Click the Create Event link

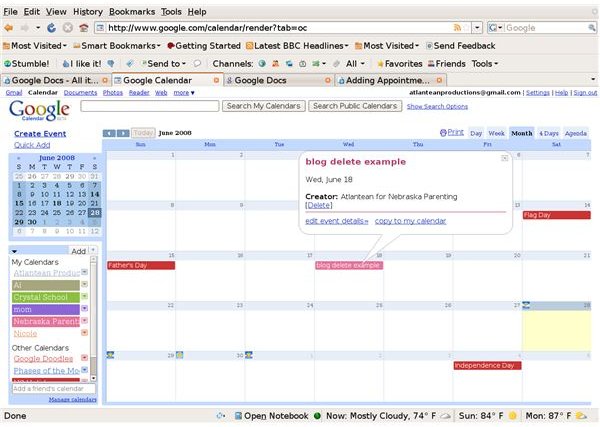click(x=40, y=134)
